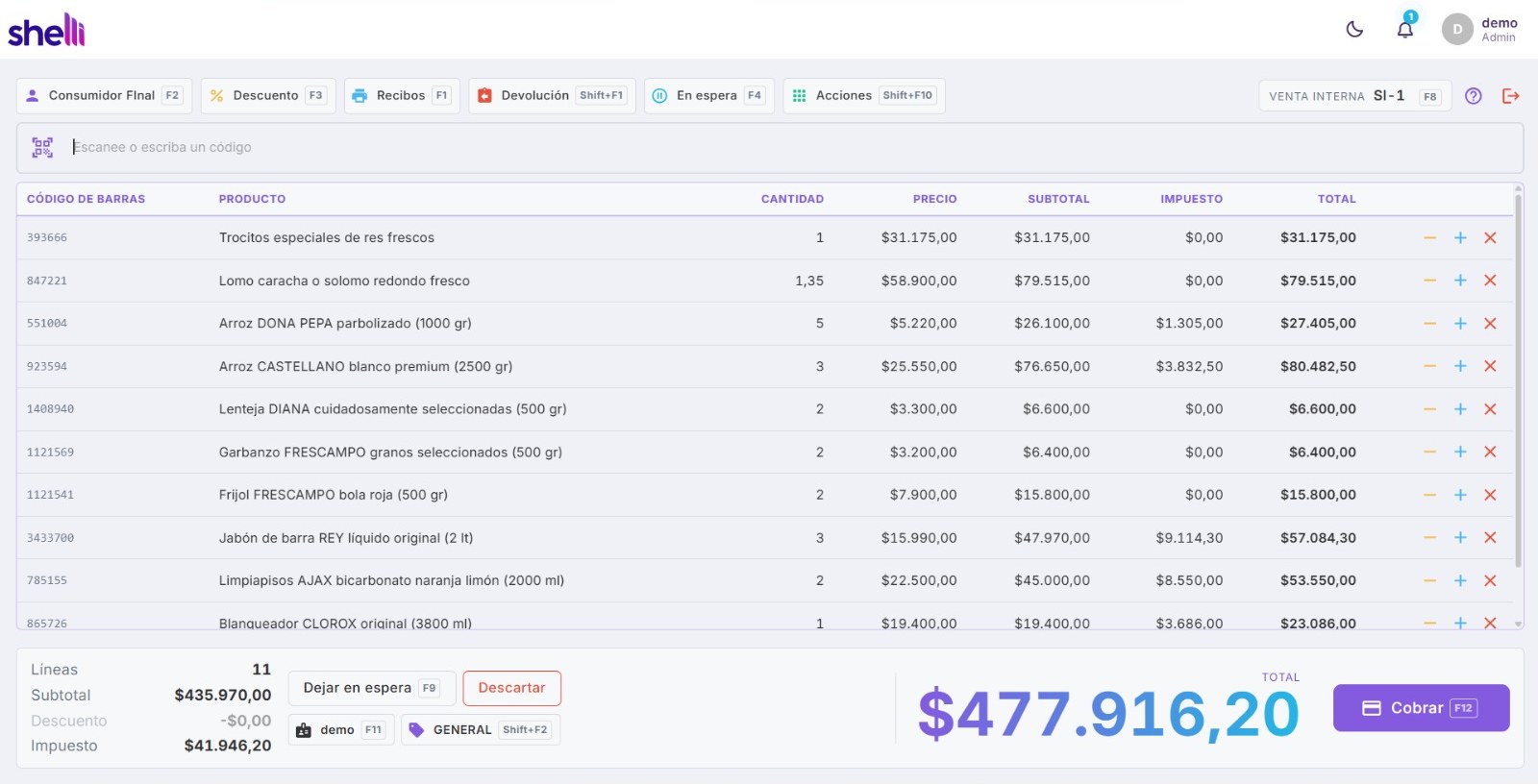Image resolution: width=1538 pixels, height=784 pixels.
Task: Click the shelli logo
Action: click(x=46, y=30)
